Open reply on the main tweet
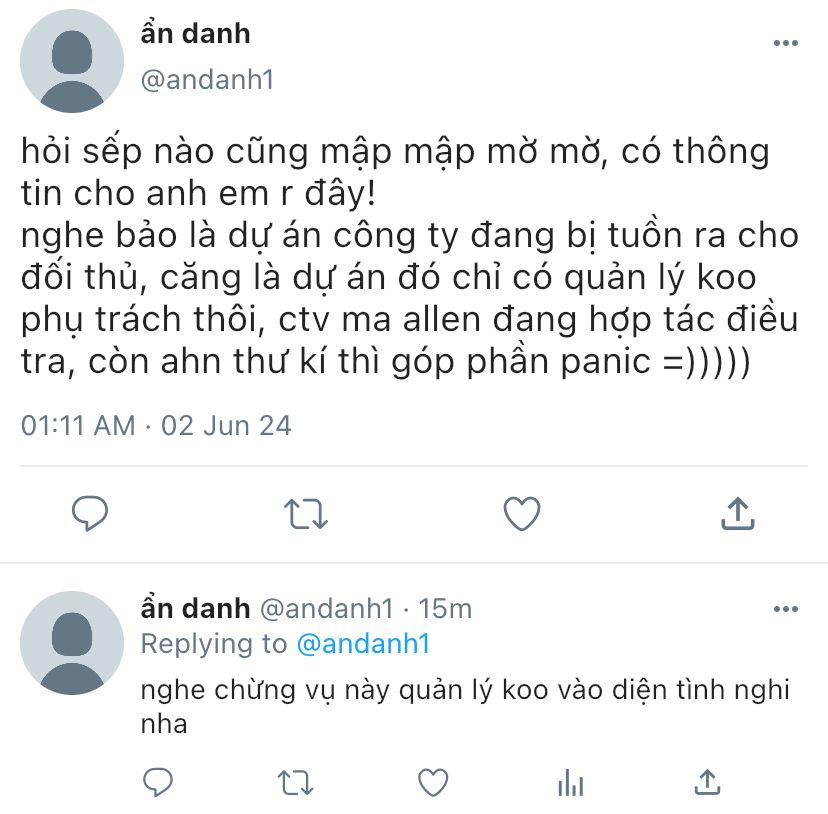828x814 pixels. tap(90, 513)
